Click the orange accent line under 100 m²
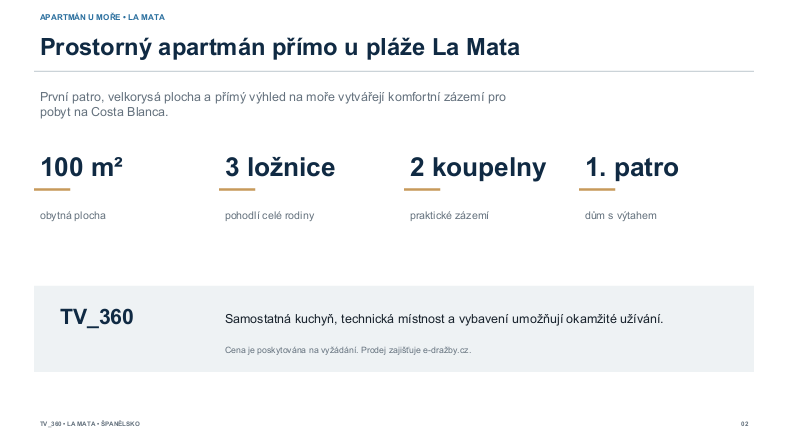 pos(52,189)
